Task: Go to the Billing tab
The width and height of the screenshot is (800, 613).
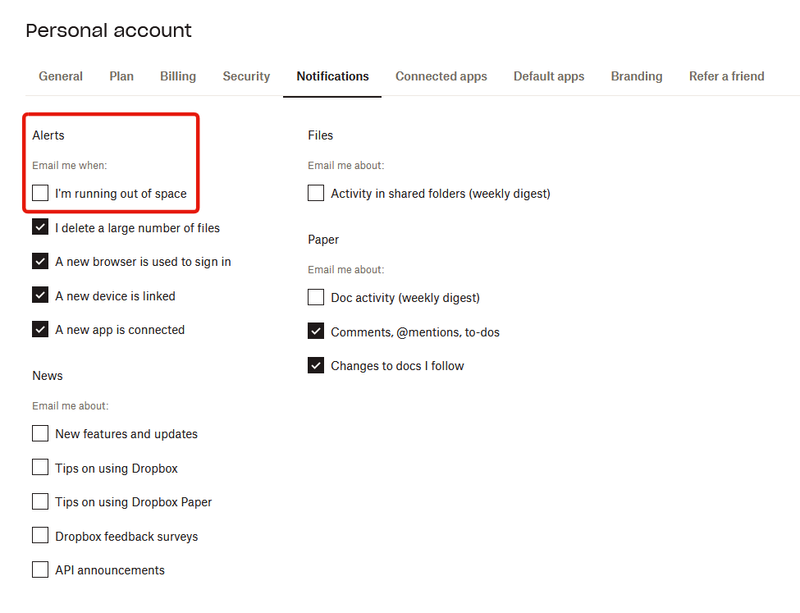Action: (x=178, y=76)
